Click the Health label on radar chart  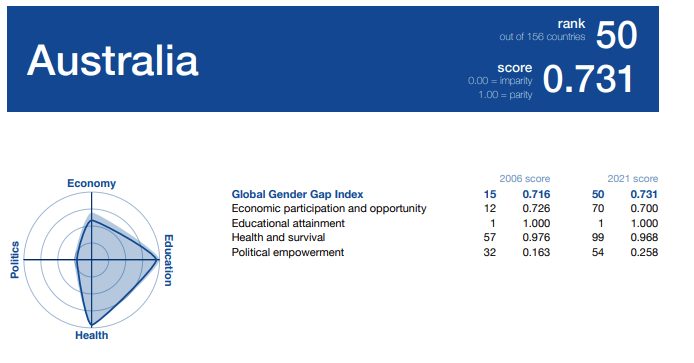[92, 335]
